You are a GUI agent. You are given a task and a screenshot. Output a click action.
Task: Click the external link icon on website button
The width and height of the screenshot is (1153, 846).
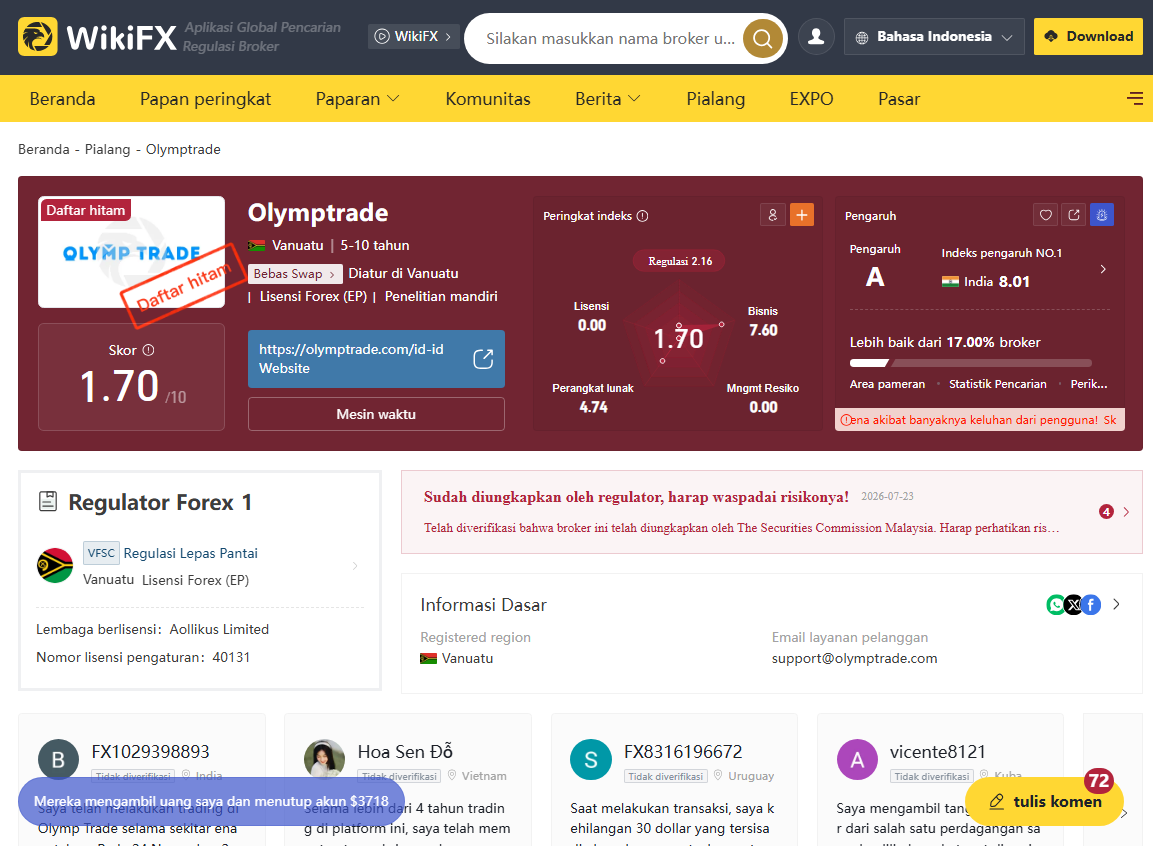483,359
